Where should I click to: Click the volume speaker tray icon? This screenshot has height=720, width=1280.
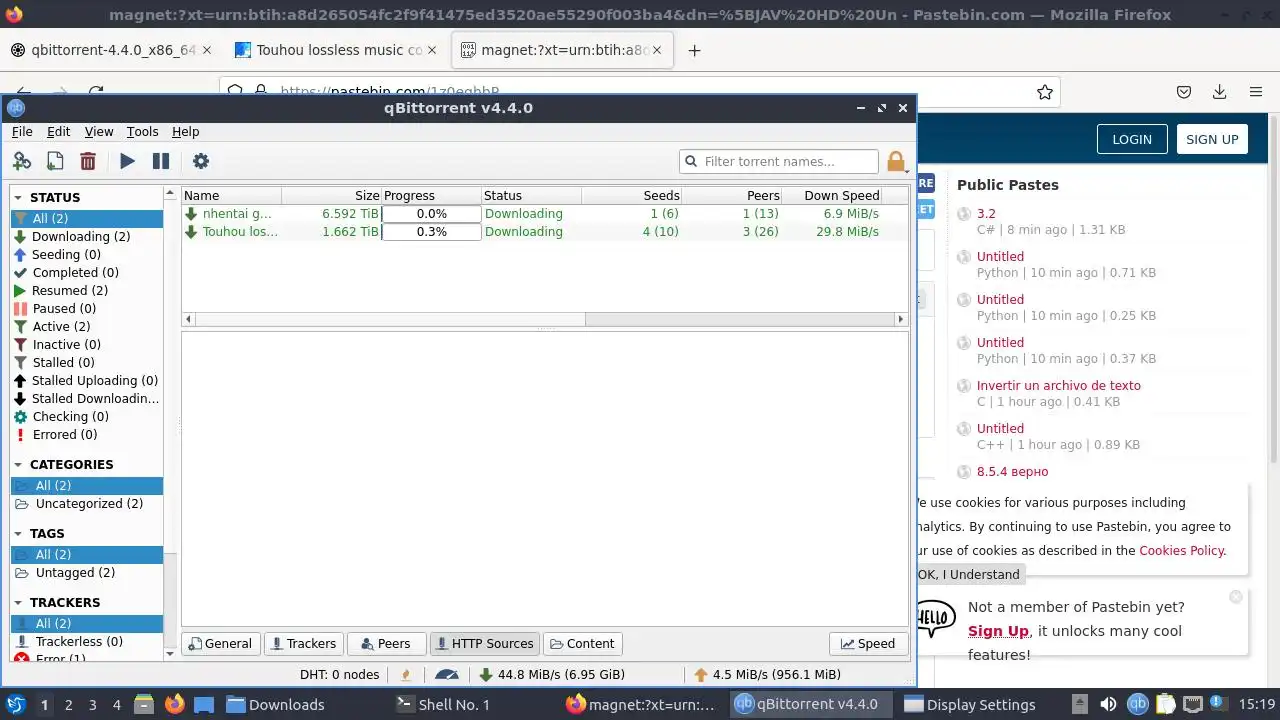1108,704
